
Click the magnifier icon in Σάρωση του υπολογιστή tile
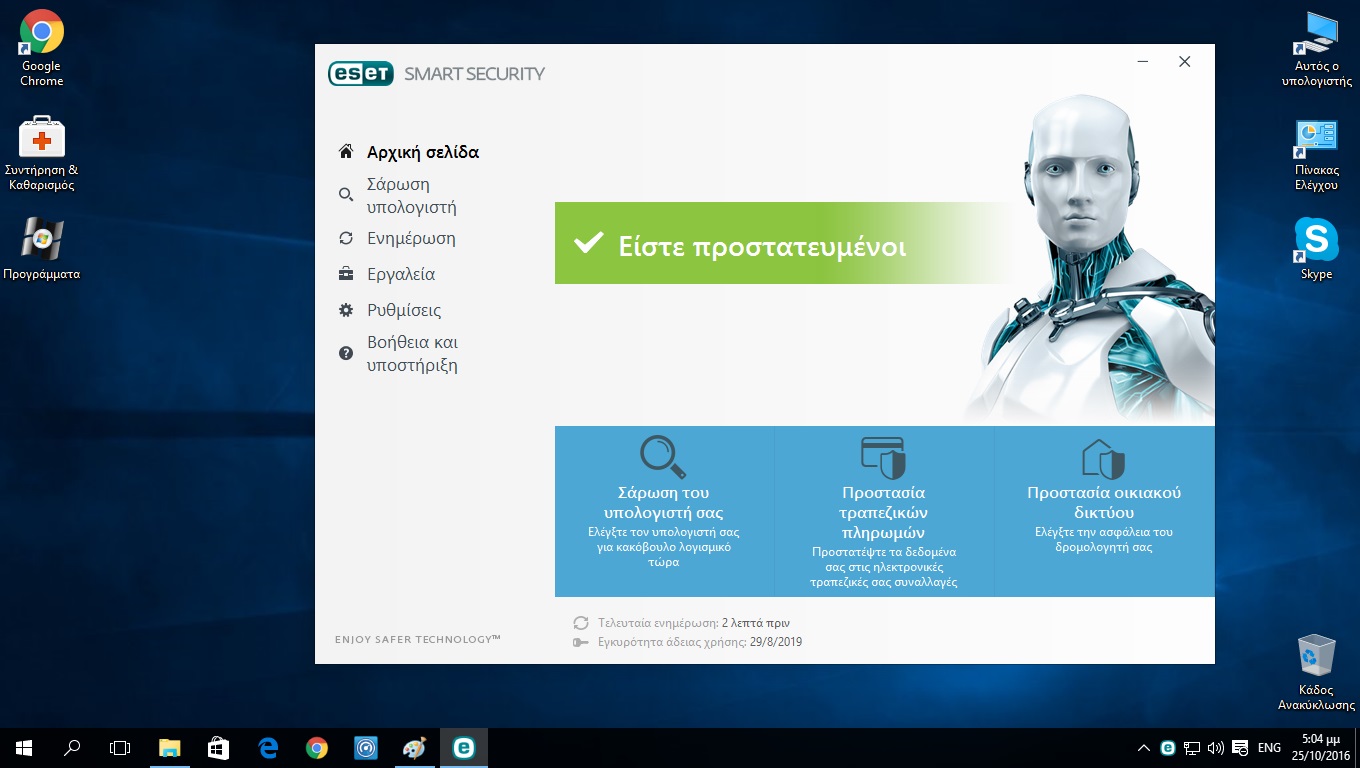[x=663, y=457]
